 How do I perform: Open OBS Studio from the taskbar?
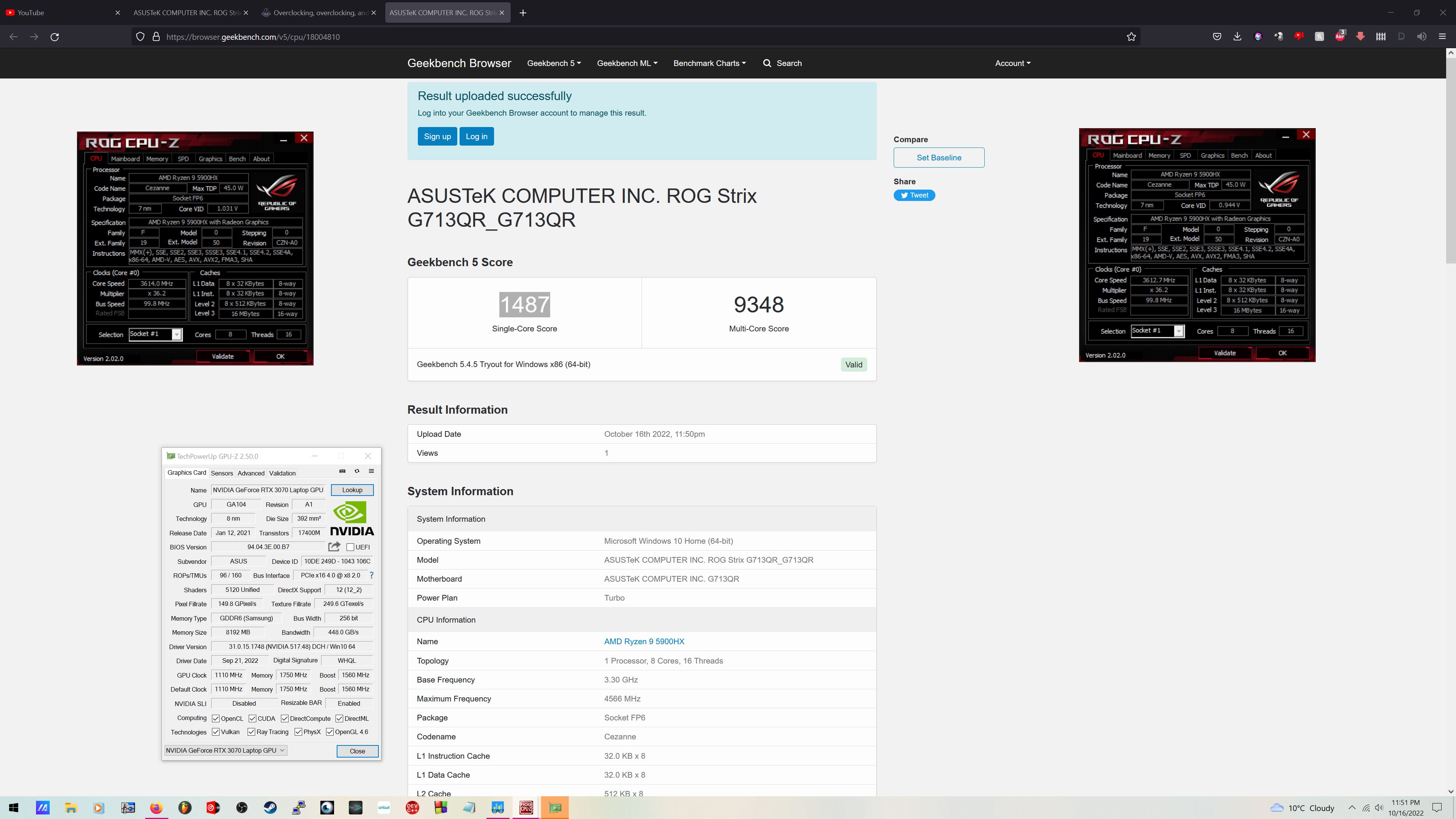point(242,808)
